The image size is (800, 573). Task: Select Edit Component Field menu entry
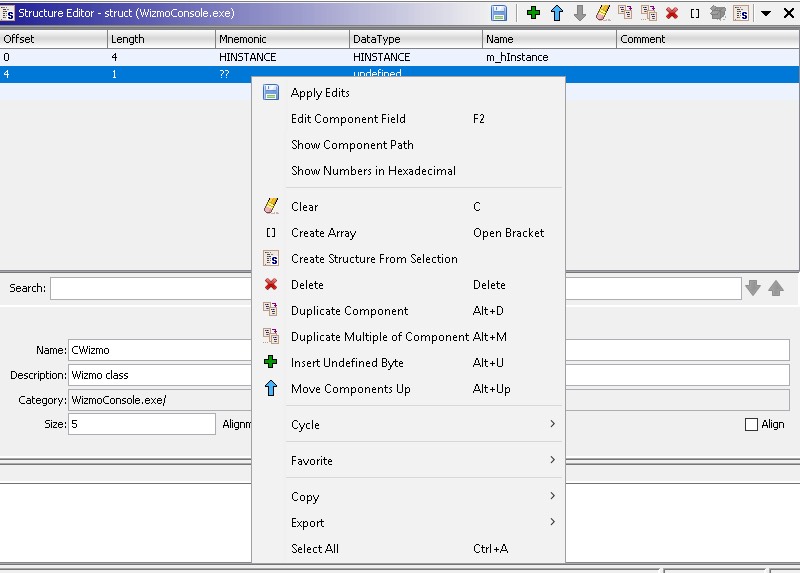tap(408, 119)
